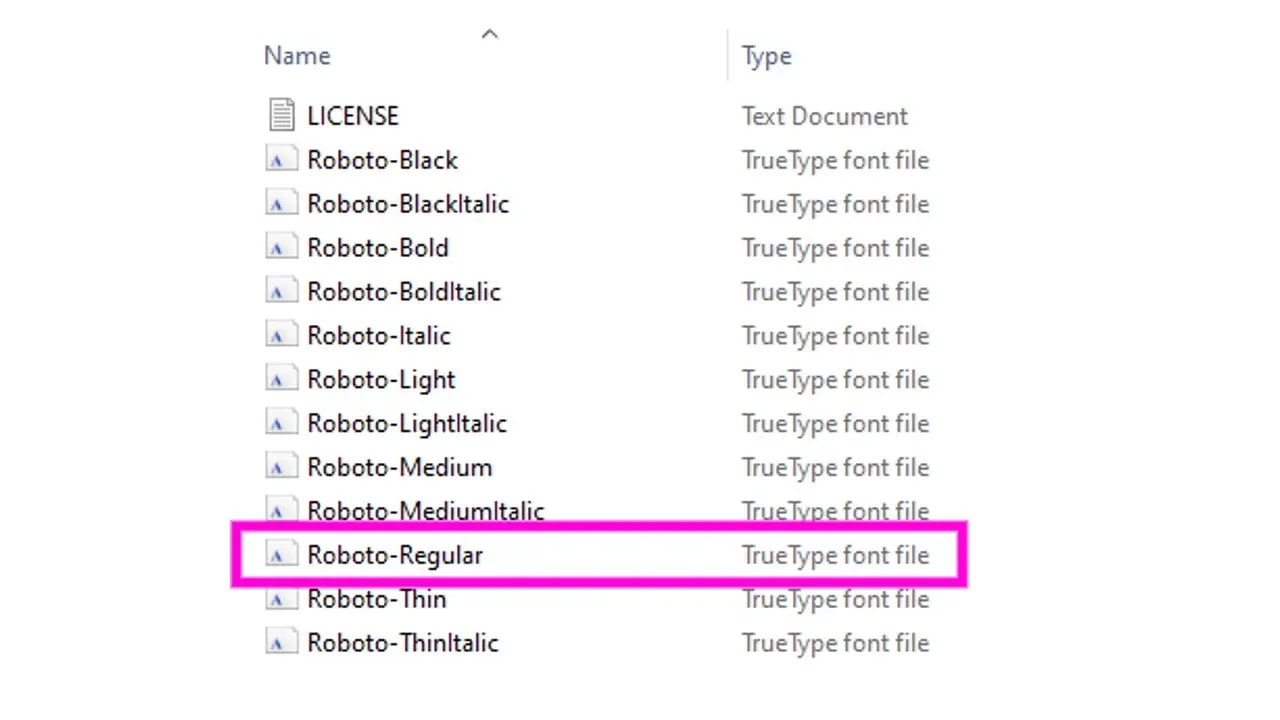This screenshot has height=720, width=1280.
Task: Sort files by the Type column header
Action: [766, 56]
